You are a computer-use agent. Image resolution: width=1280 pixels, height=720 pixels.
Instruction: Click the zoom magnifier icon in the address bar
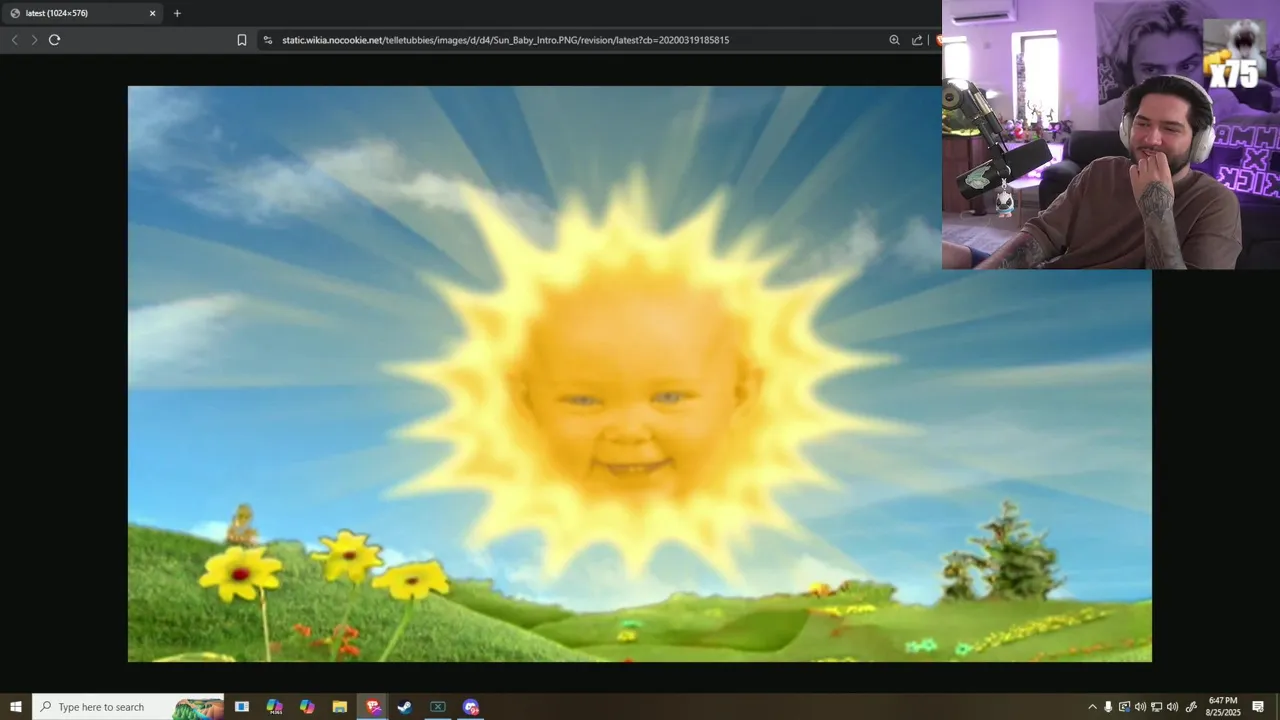(x=894, y=40)
